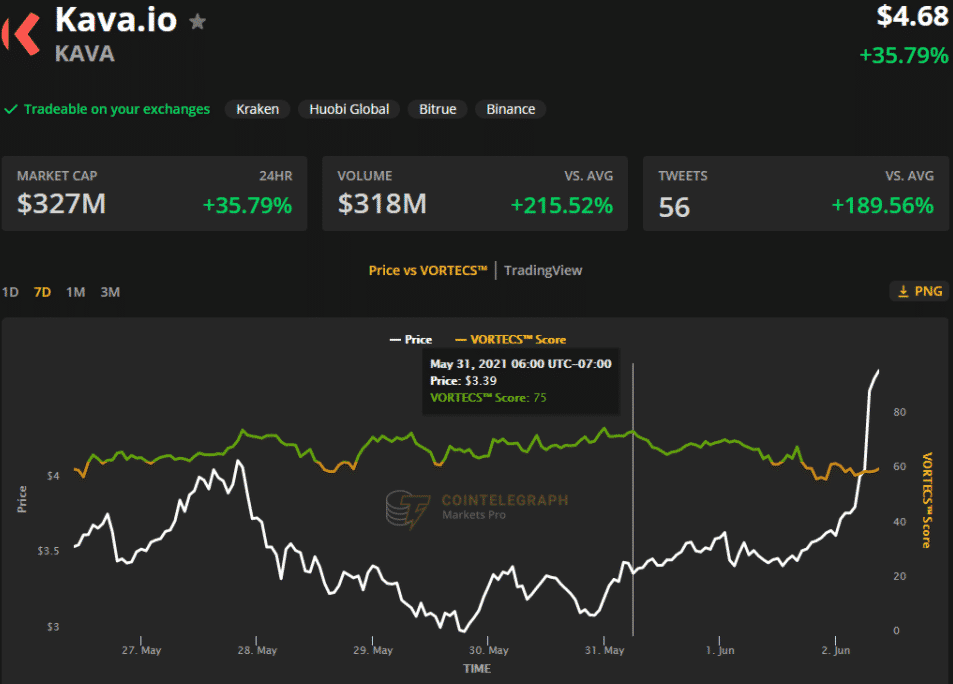Open the Binance exchange link
Viewport: 953px width, 684px height.
[510, 109]
